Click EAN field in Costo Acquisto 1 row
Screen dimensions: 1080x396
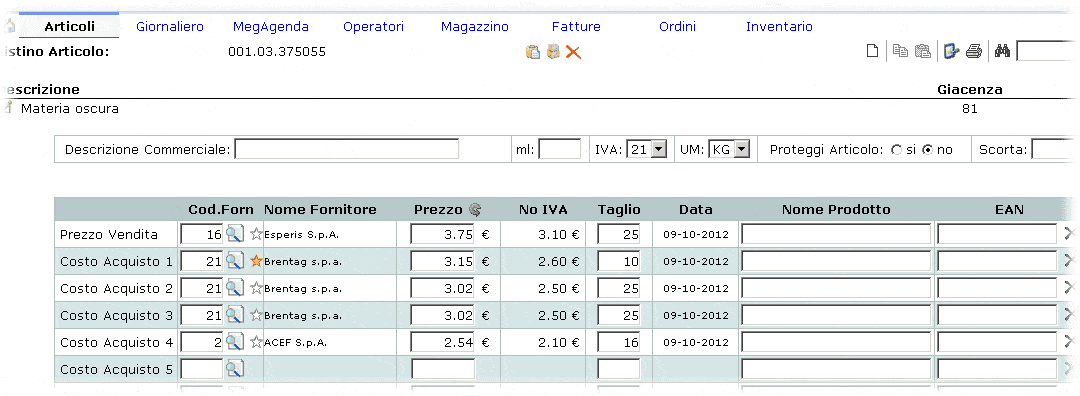pyautogui.click(x=997, y=261)
